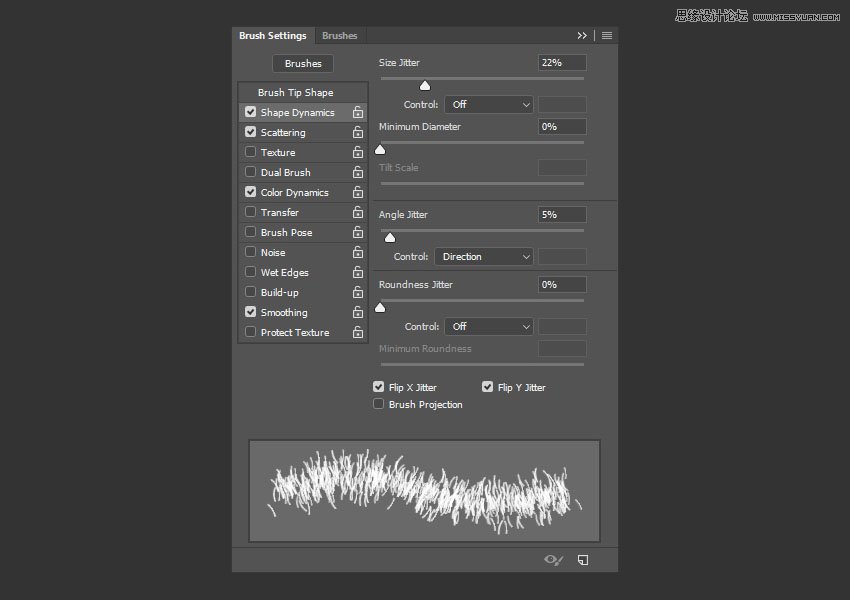Select the Color Dynamics settings row

pos(295,192)
